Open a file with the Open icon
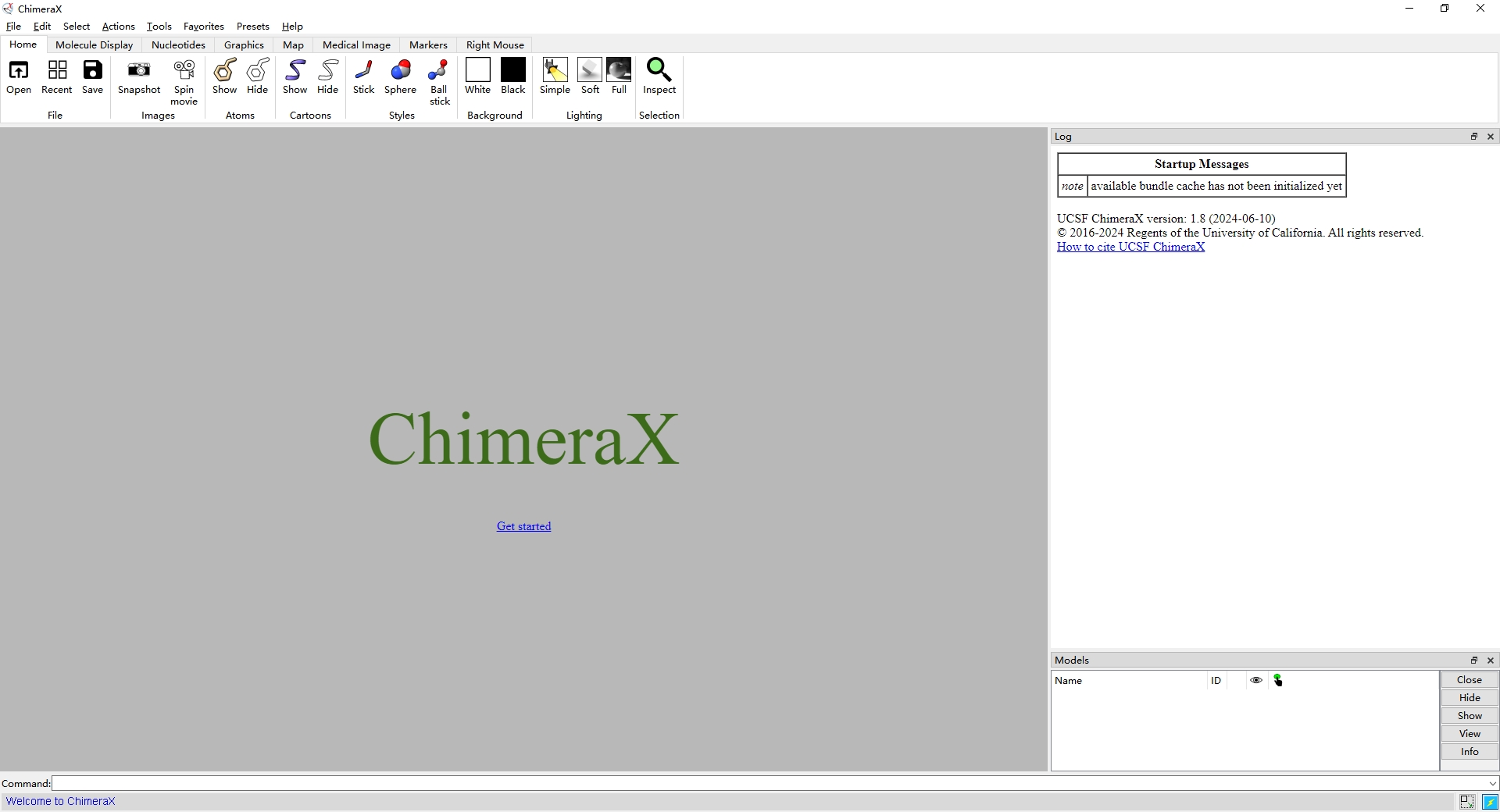The width and height of the screenshot is (1500, 812). tap(19, 77)
